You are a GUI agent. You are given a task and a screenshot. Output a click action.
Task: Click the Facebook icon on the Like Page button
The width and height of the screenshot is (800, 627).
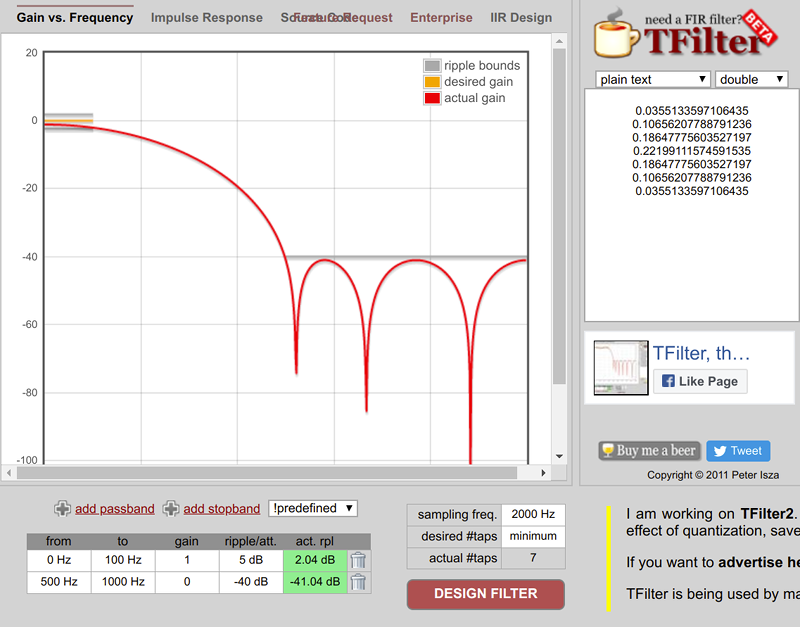pyautogui.click(x=669, y=381)
